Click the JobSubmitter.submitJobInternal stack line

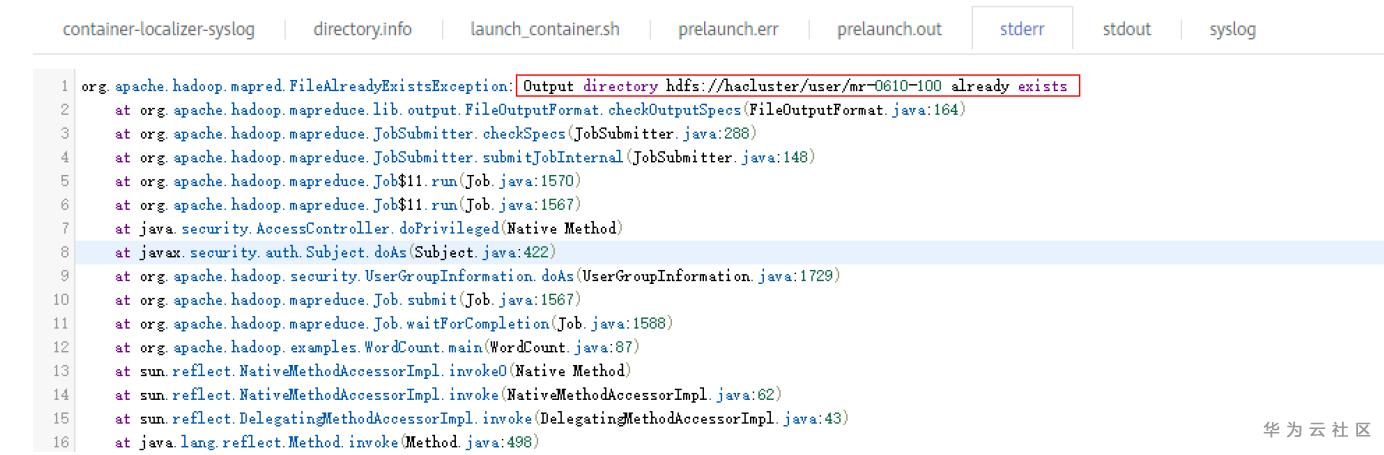465,156
